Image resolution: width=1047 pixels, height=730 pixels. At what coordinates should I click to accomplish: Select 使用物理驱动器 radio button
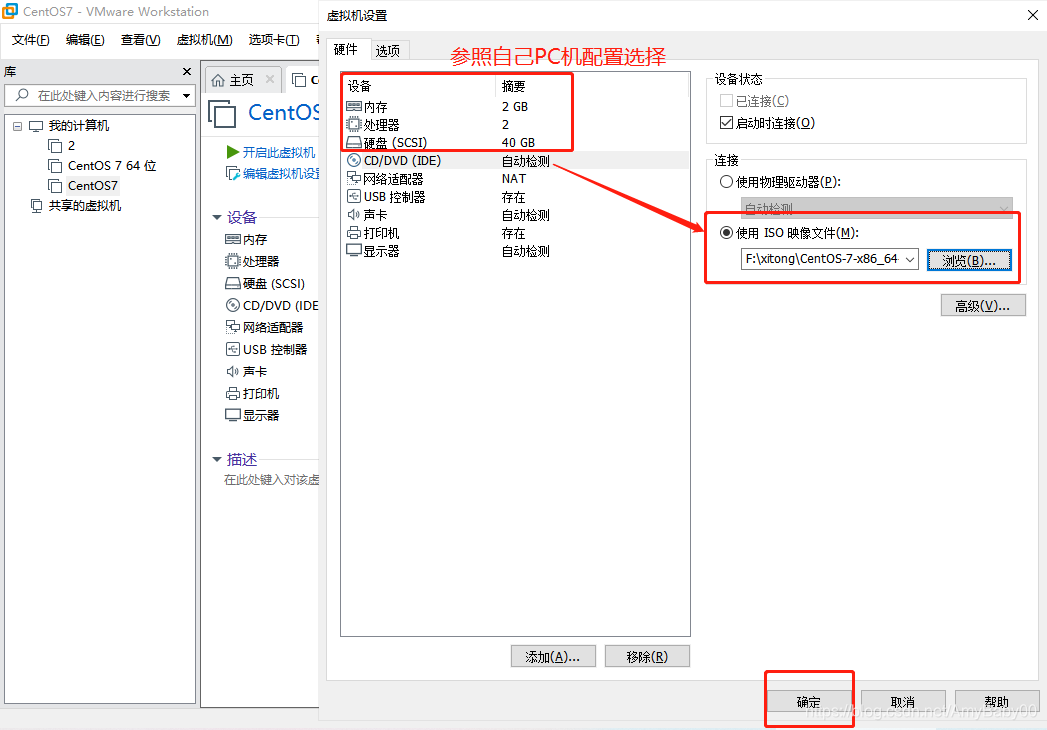pyautogui.click(x=726, y=182)
